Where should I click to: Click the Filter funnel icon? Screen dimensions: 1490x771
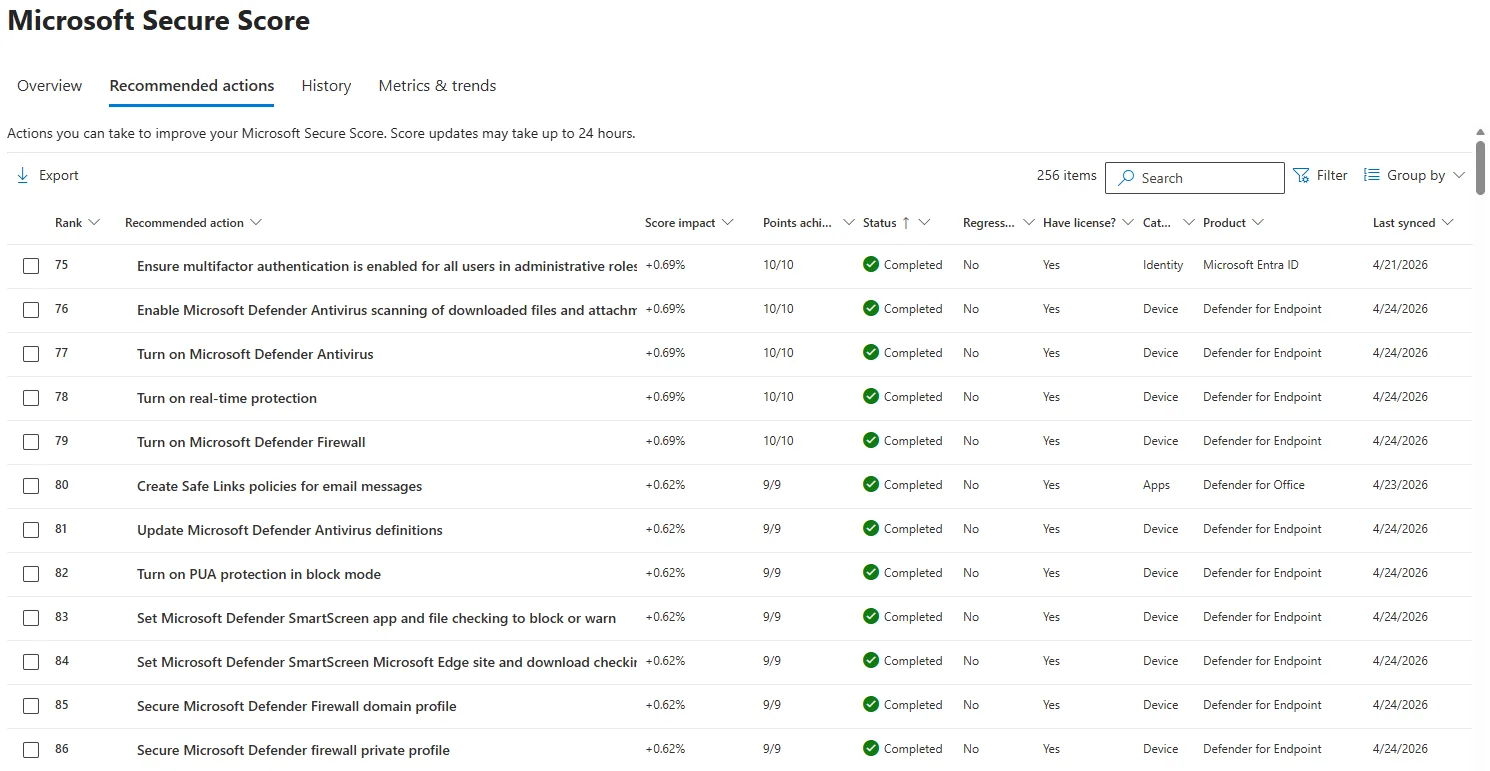coord(1301,175)
